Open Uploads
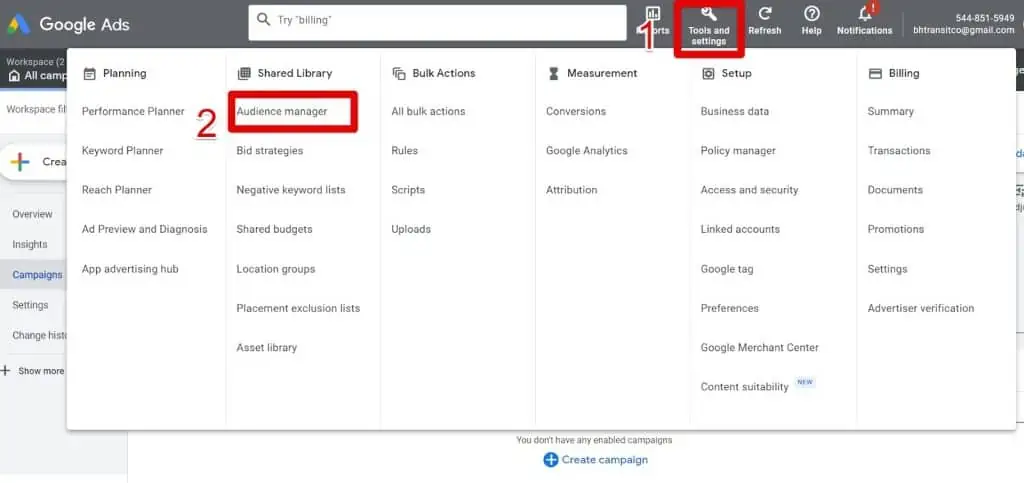Viewport: 1024px width, 483px height. click(411, 229)
